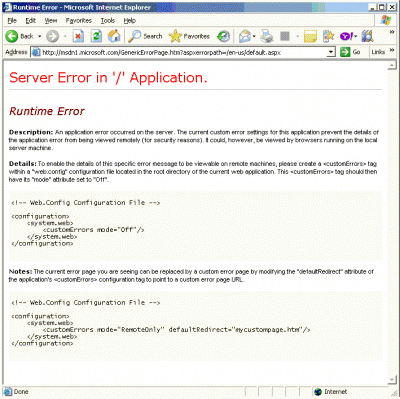
Task: Expand the address bar dropdown list
Action: point(331,52)
